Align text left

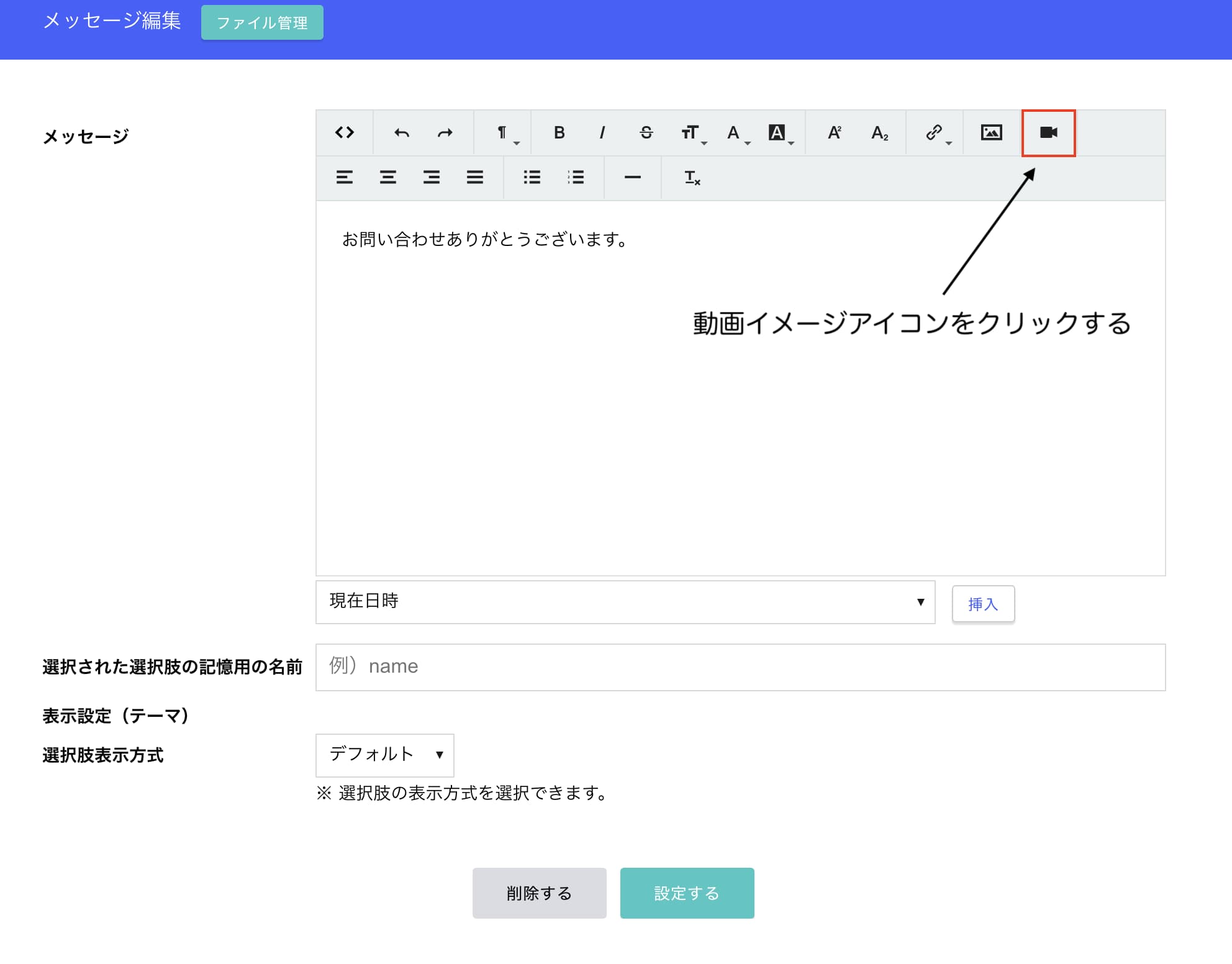345,178
